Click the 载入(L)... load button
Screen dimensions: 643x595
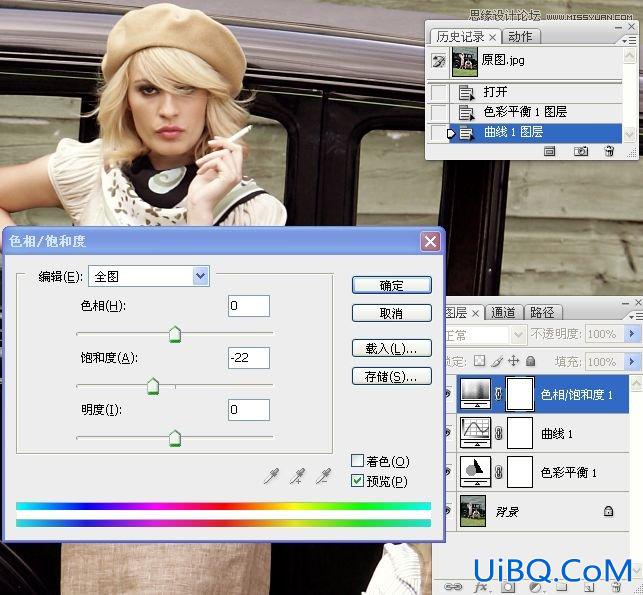click(x=392, y=348)
